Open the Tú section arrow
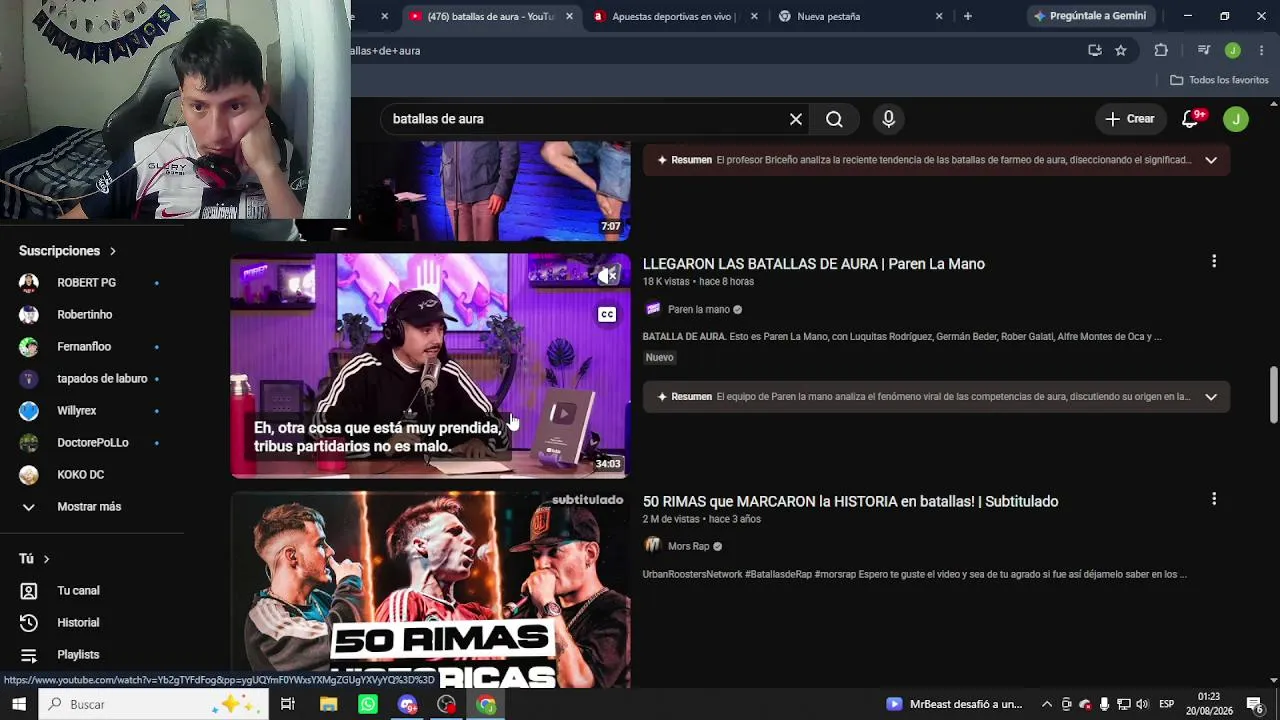 [46, 559]
